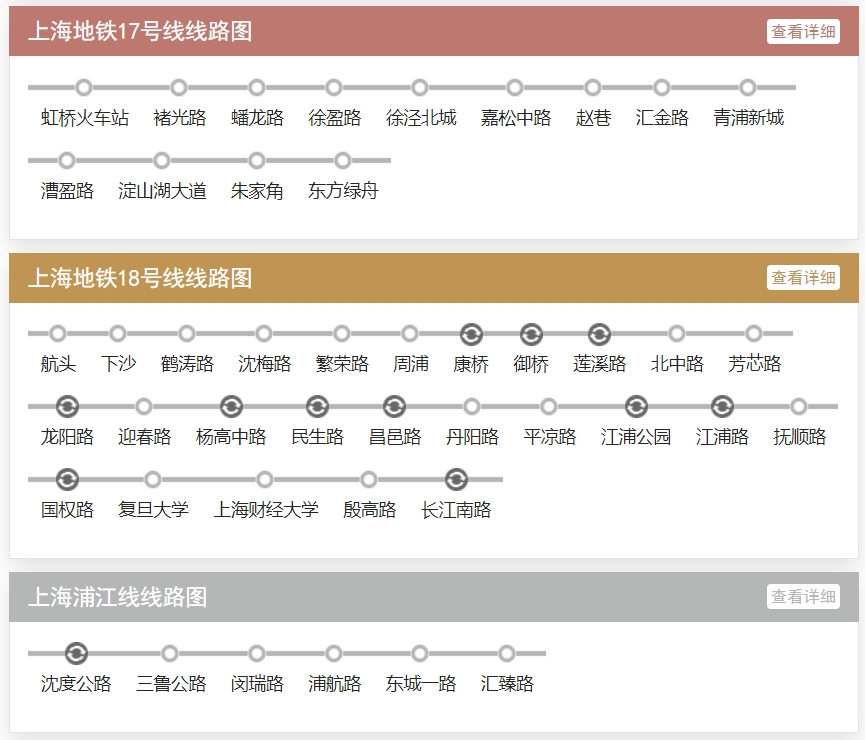
Task: Click the 三鲁公路 station label
Action: (x=171, y=684)
